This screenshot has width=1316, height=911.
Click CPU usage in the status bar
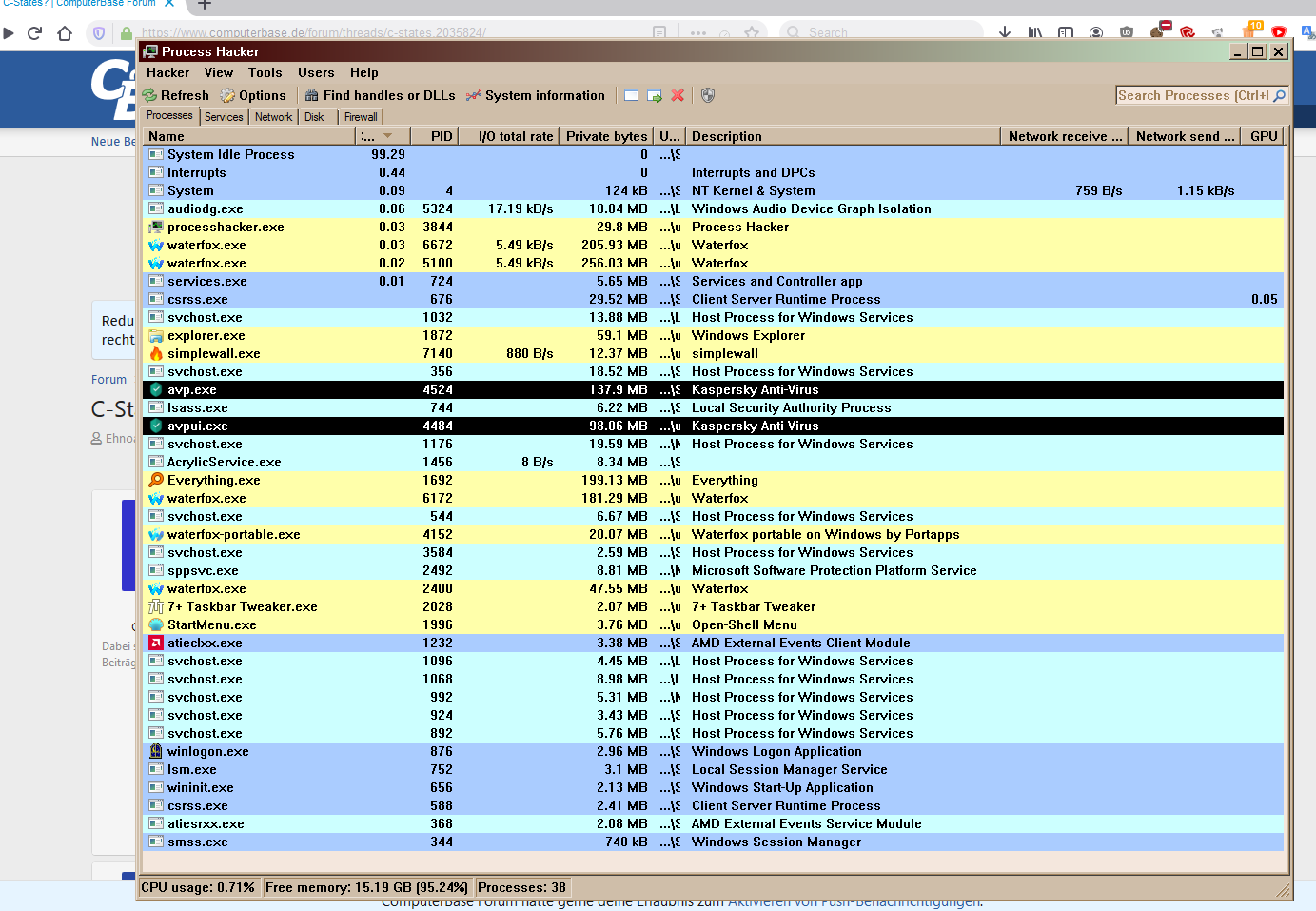tap(199, 887)
